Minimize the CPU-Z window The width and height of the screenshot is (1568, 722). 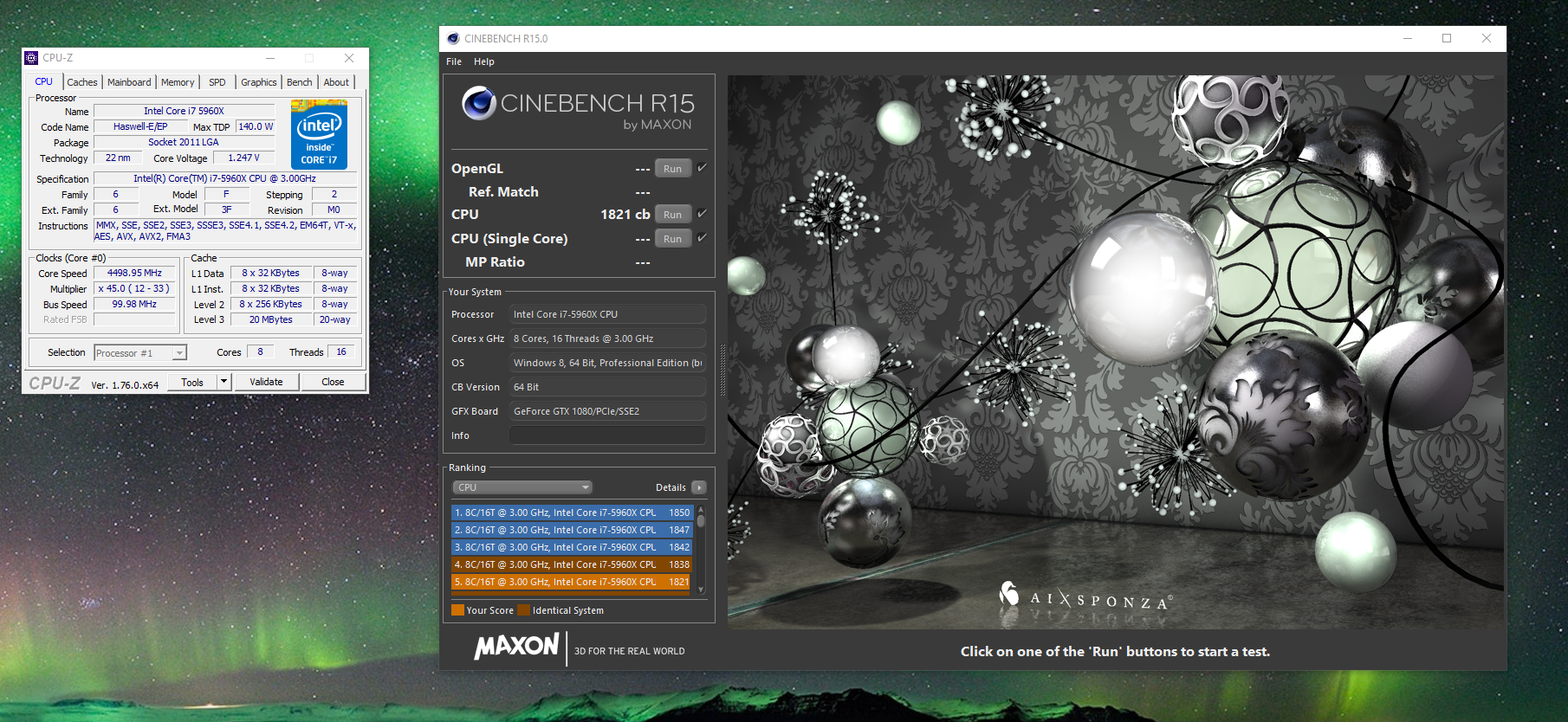270,58
